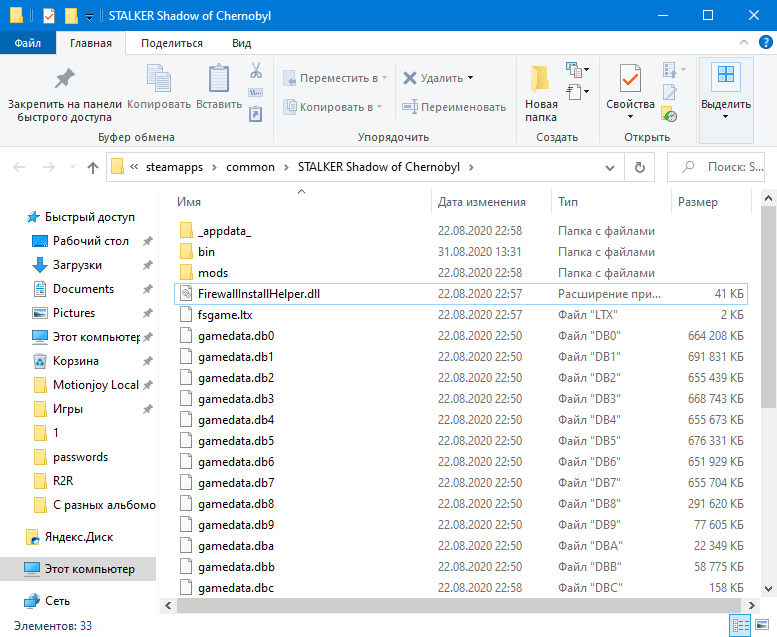Click the Copy path icon
Image resolution: width=777 pixels, height=637 pixels.
[x=256, y=93]
